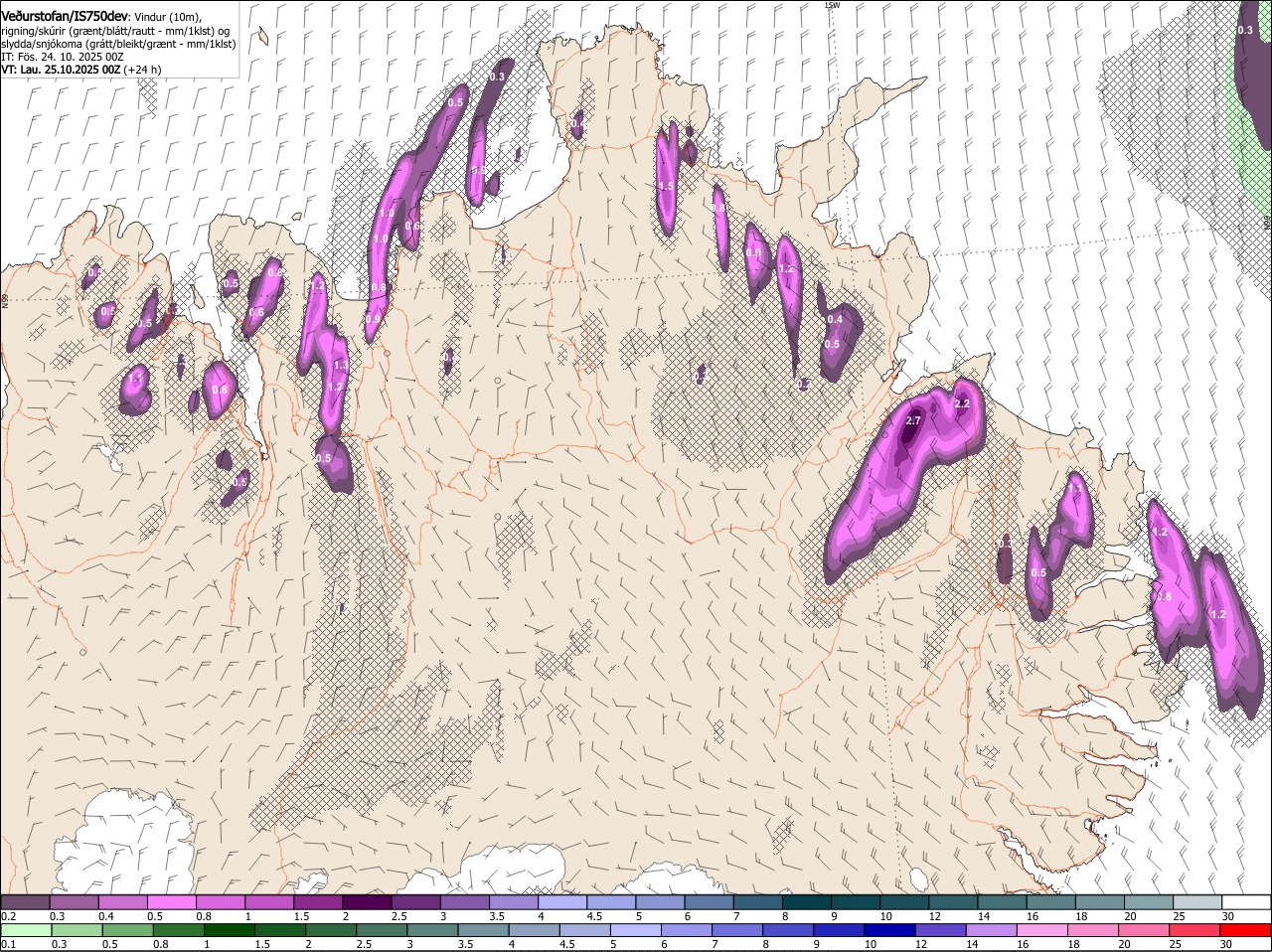Viewport: 1272px width, 952px height.
Task: Pick the dark mauve swatch starting at 0.2, upper scale
Action: (25, 902)
